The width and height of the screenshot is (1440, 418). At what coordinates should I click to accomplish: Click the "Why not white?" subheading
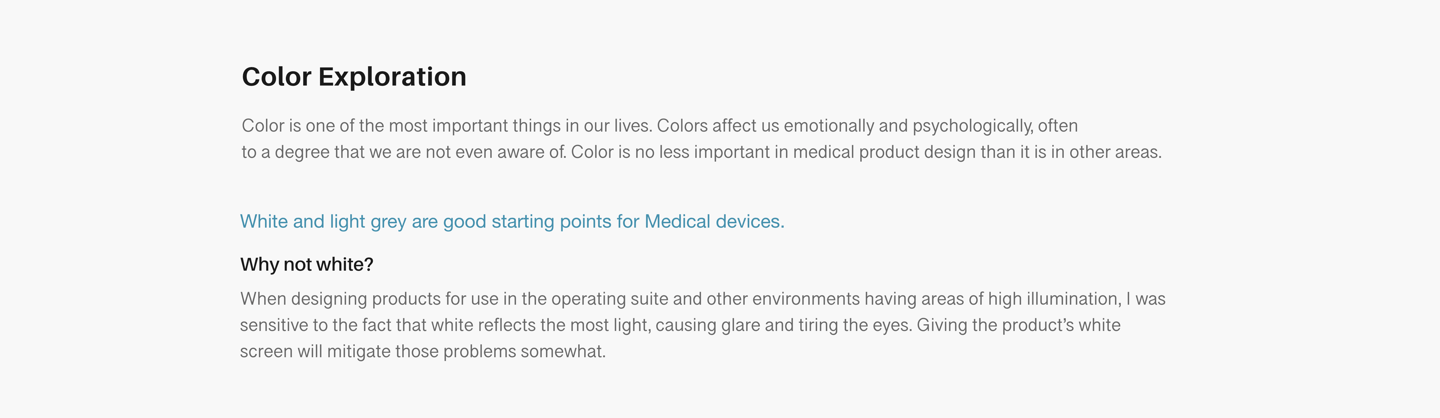pos(306,265)
